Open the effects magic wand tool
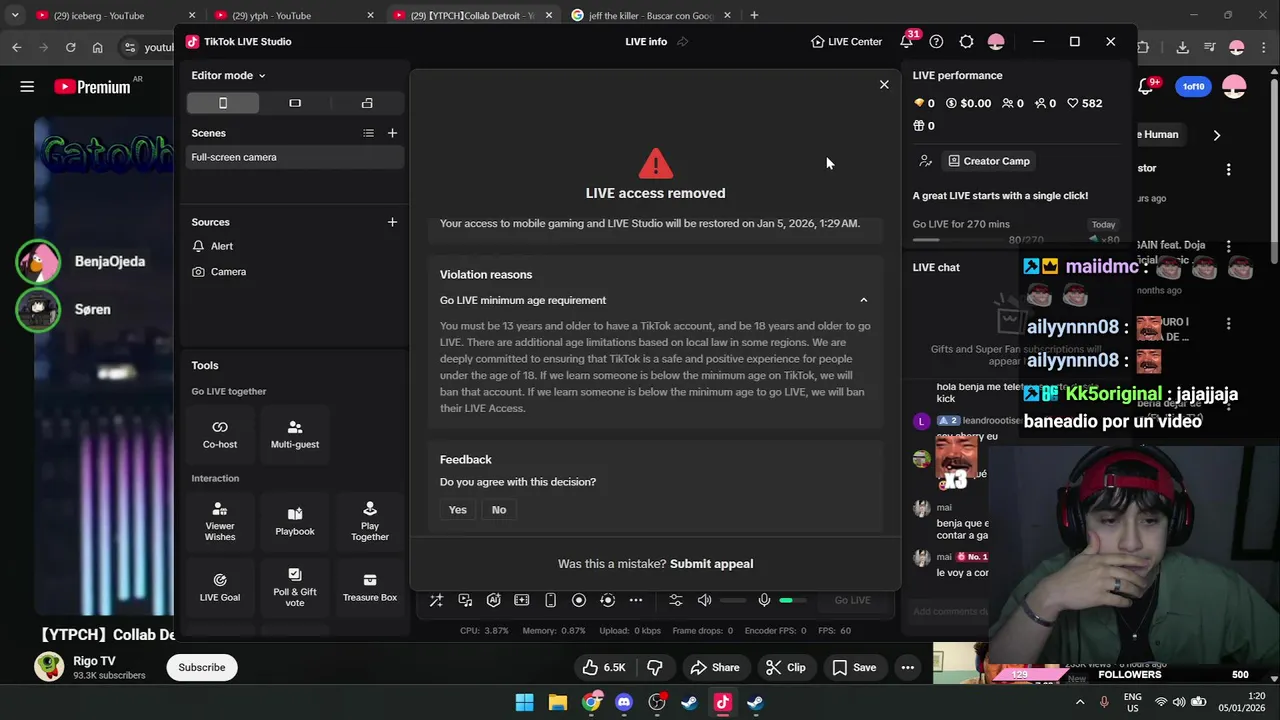 coord(436,600)
